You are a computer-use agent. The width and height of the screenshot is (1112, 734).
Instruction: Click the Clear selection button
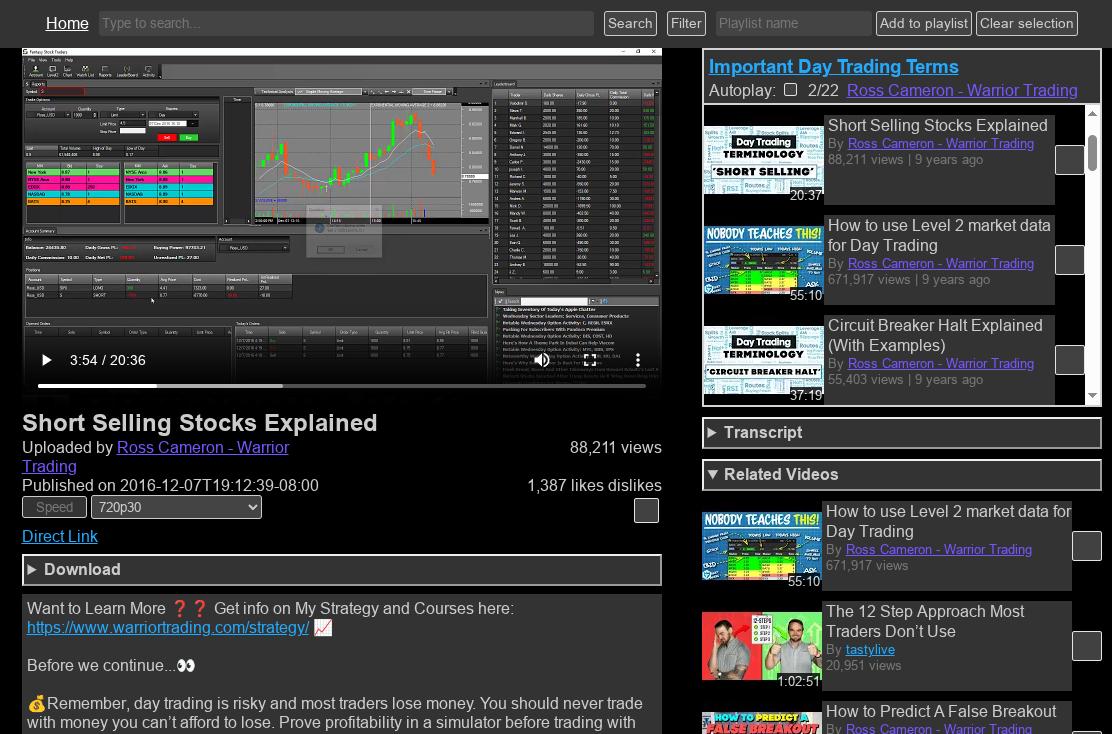(x=1026, y=23)
